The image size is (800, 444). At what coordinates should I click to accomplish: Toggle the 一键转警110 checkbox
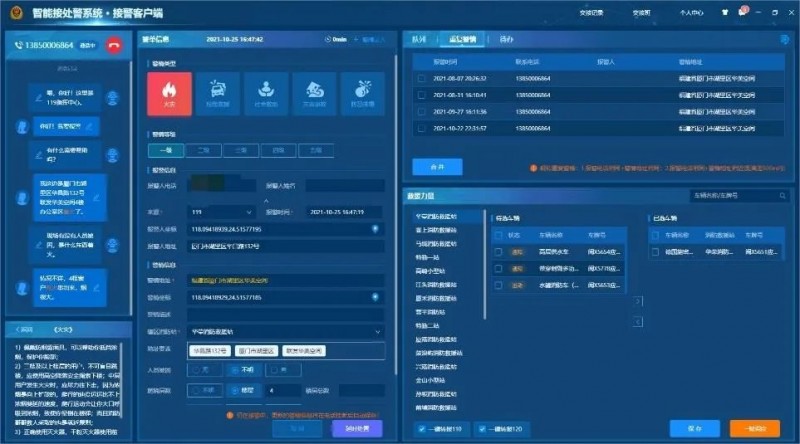421,428
